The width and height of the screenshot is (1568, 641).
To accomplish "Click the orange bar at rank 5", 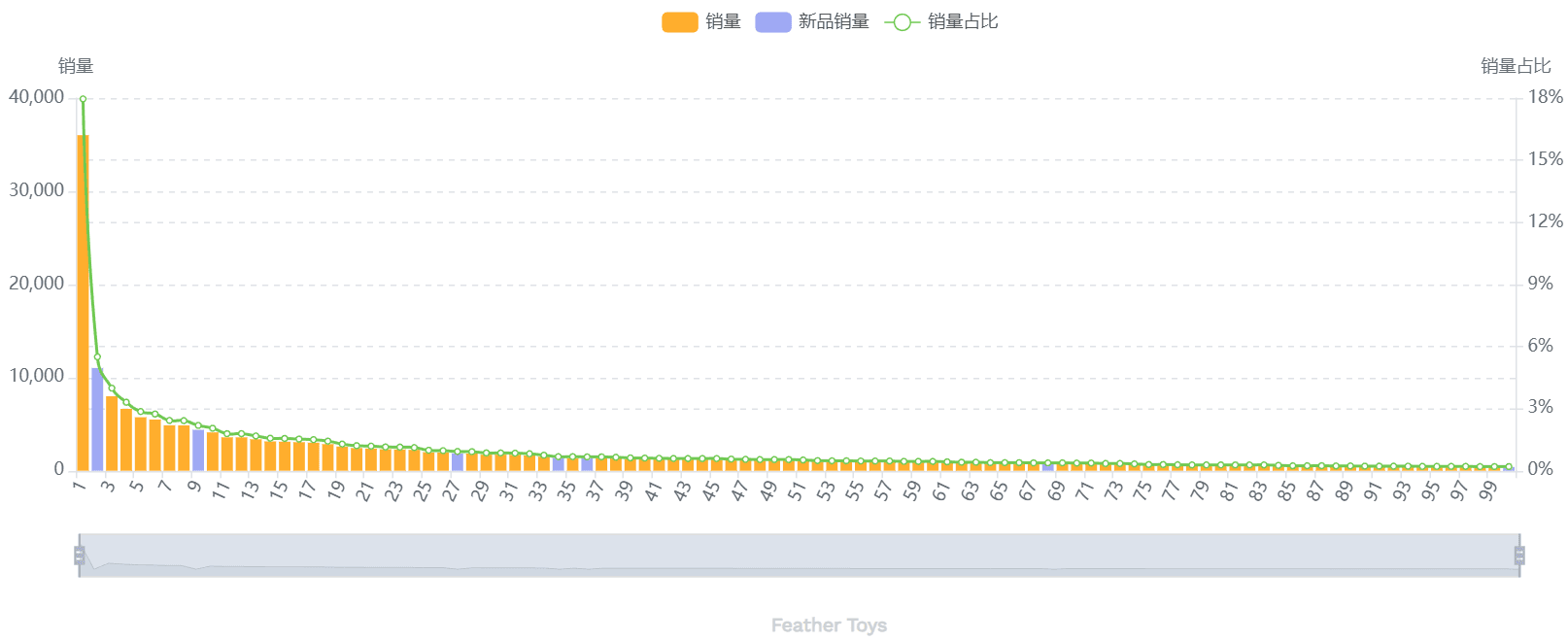I will 141,444.
